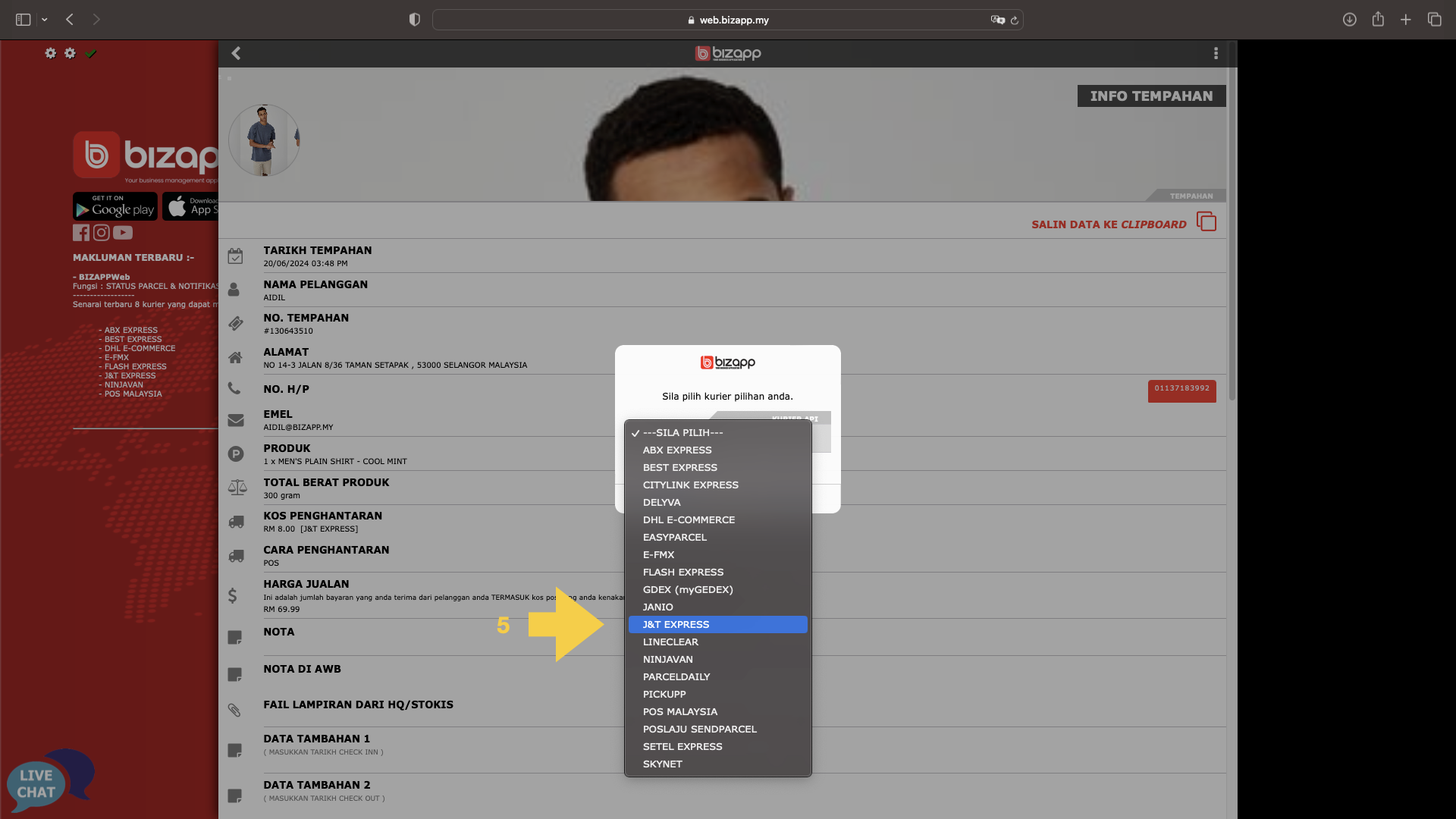Select J&T EXPRESS highlighted option

718,624
